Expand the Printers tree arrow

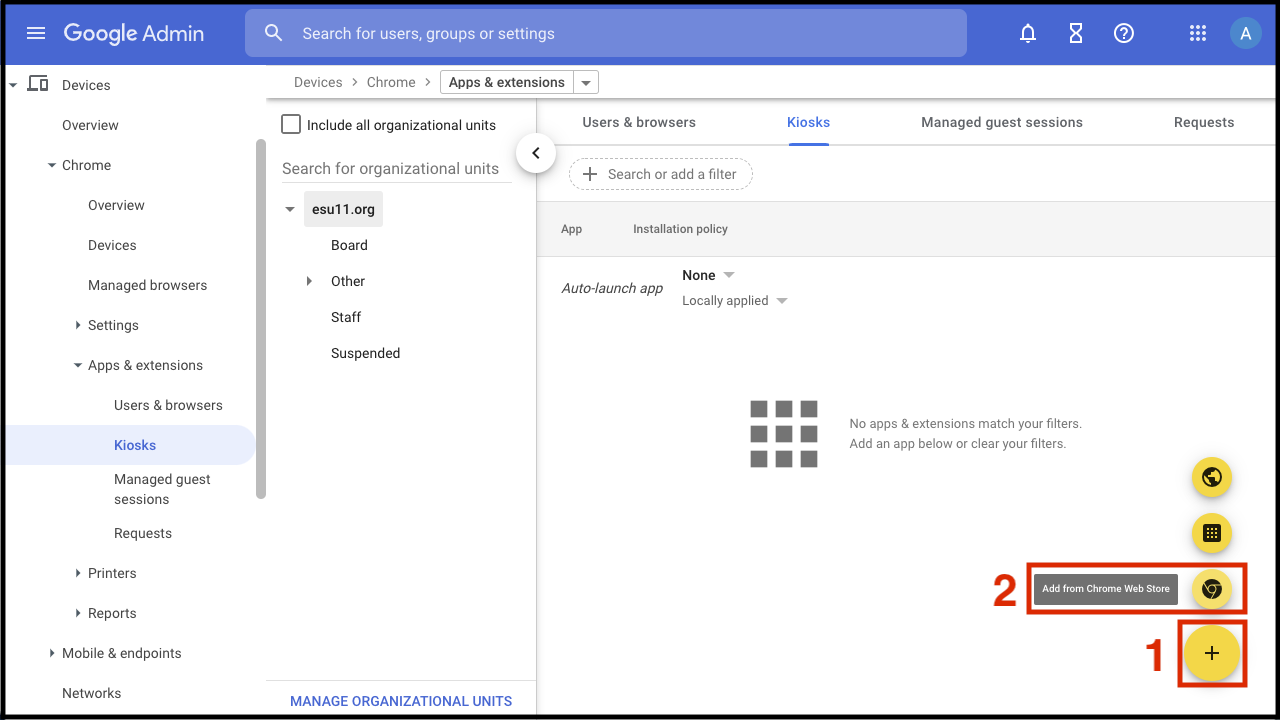[x=78, y=573]
